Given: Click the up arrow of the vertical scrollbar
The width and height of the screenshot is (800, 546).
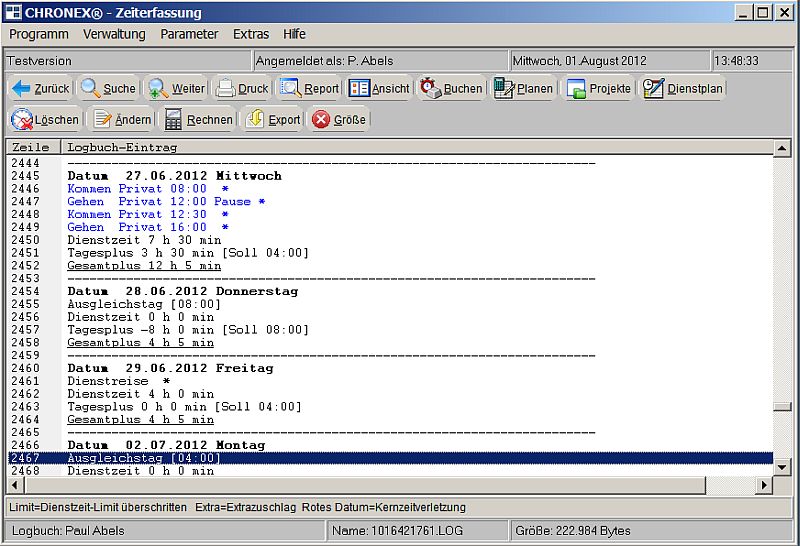Looking at the screenshot, I should [x=782, y=148].
